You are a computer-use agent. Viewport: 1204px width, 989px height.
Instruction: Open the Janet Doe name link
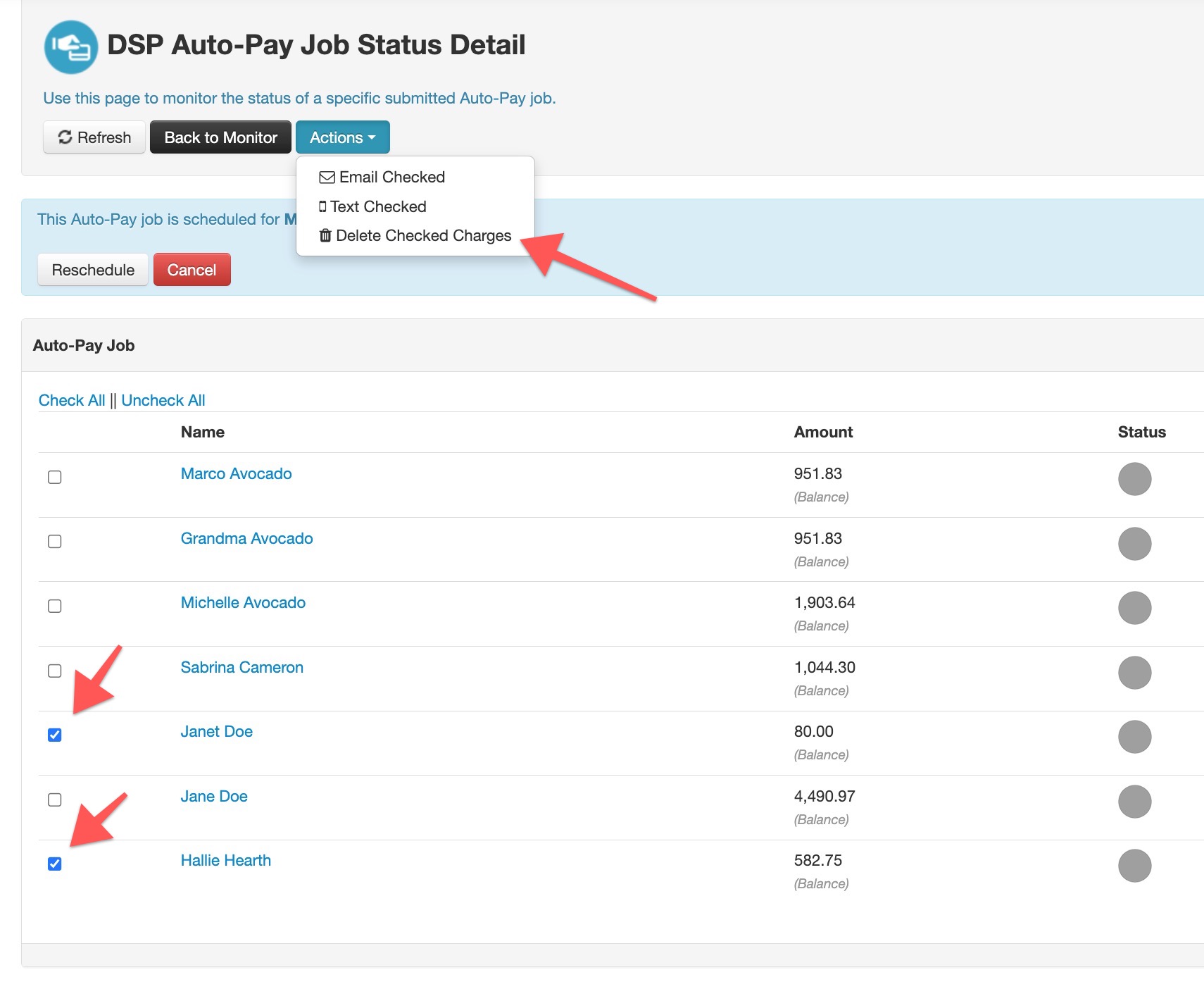216,731
